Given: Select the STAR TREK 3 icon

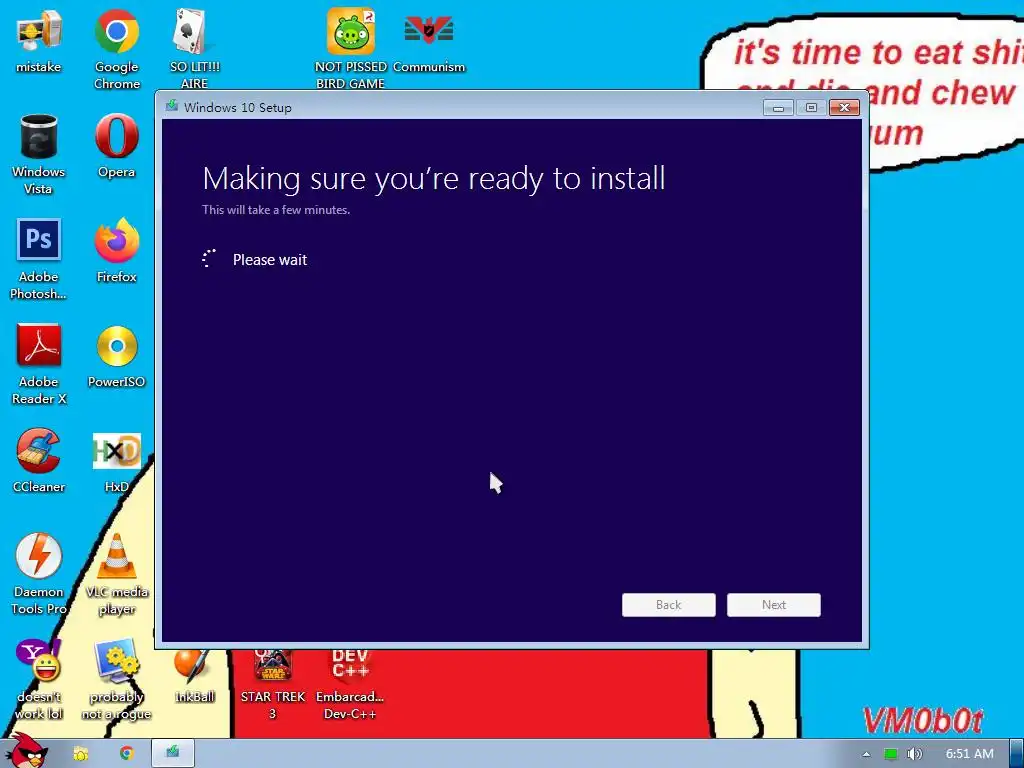Looking at the screenshot, I should coord(273,684).
